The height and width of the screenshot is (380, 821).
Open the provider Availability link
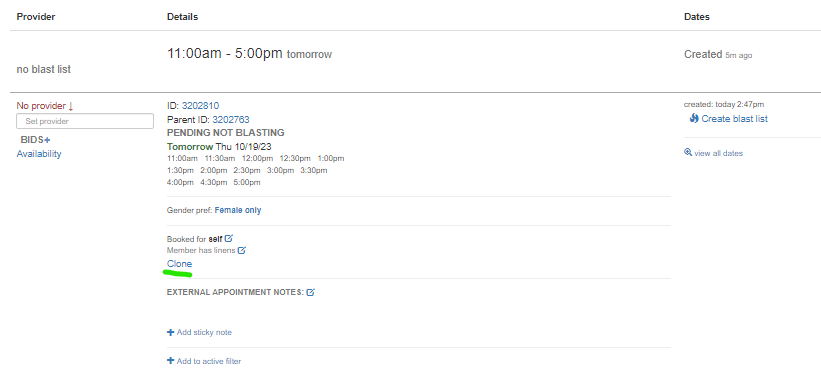click(39, 154)
